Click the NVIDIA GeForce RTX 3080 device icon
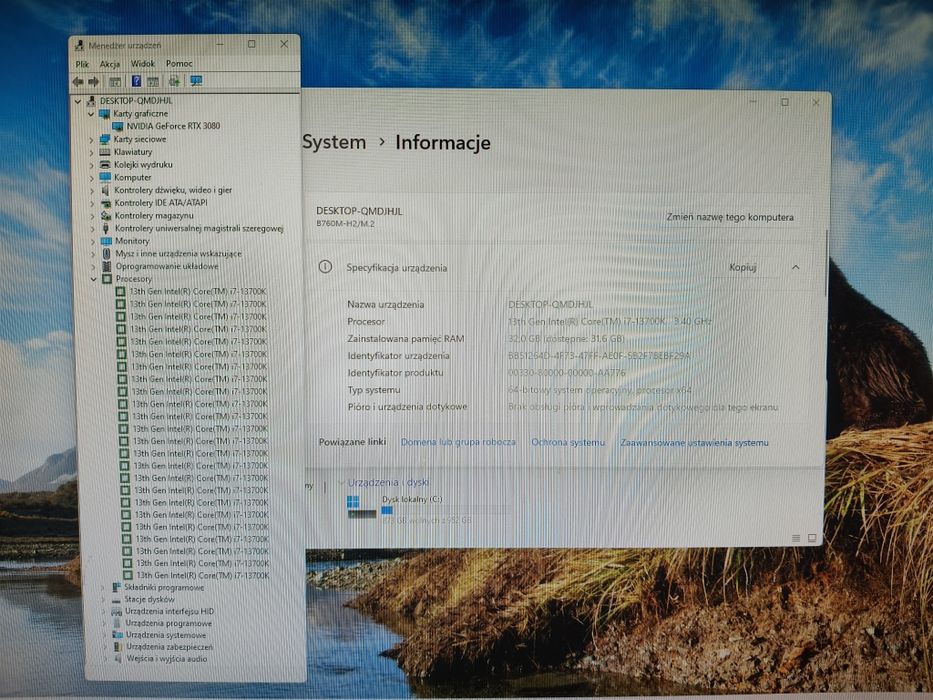The height and width of the screenshot is (700, 933). (118, 126)
